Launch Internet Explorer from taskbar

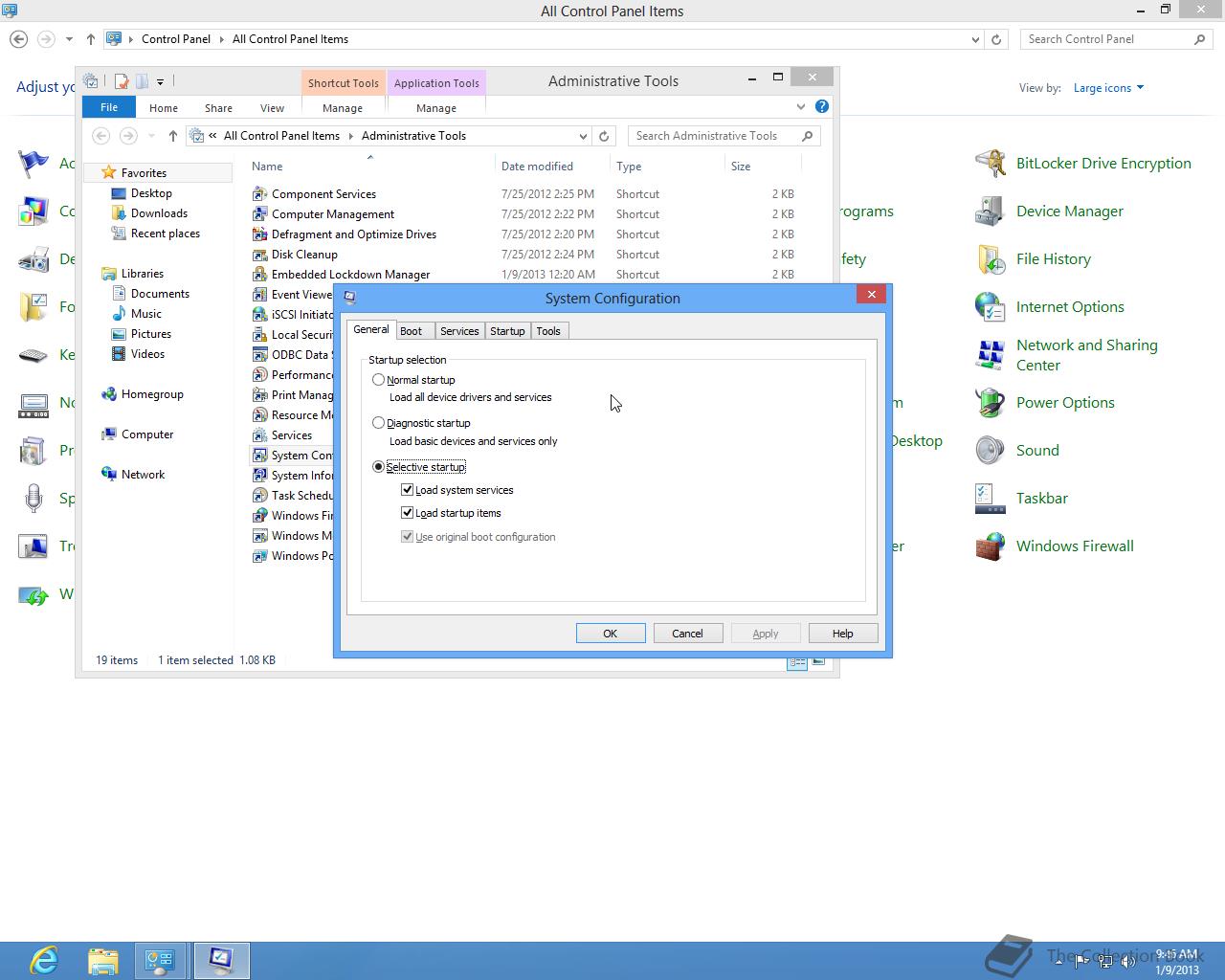coord(44,960)
